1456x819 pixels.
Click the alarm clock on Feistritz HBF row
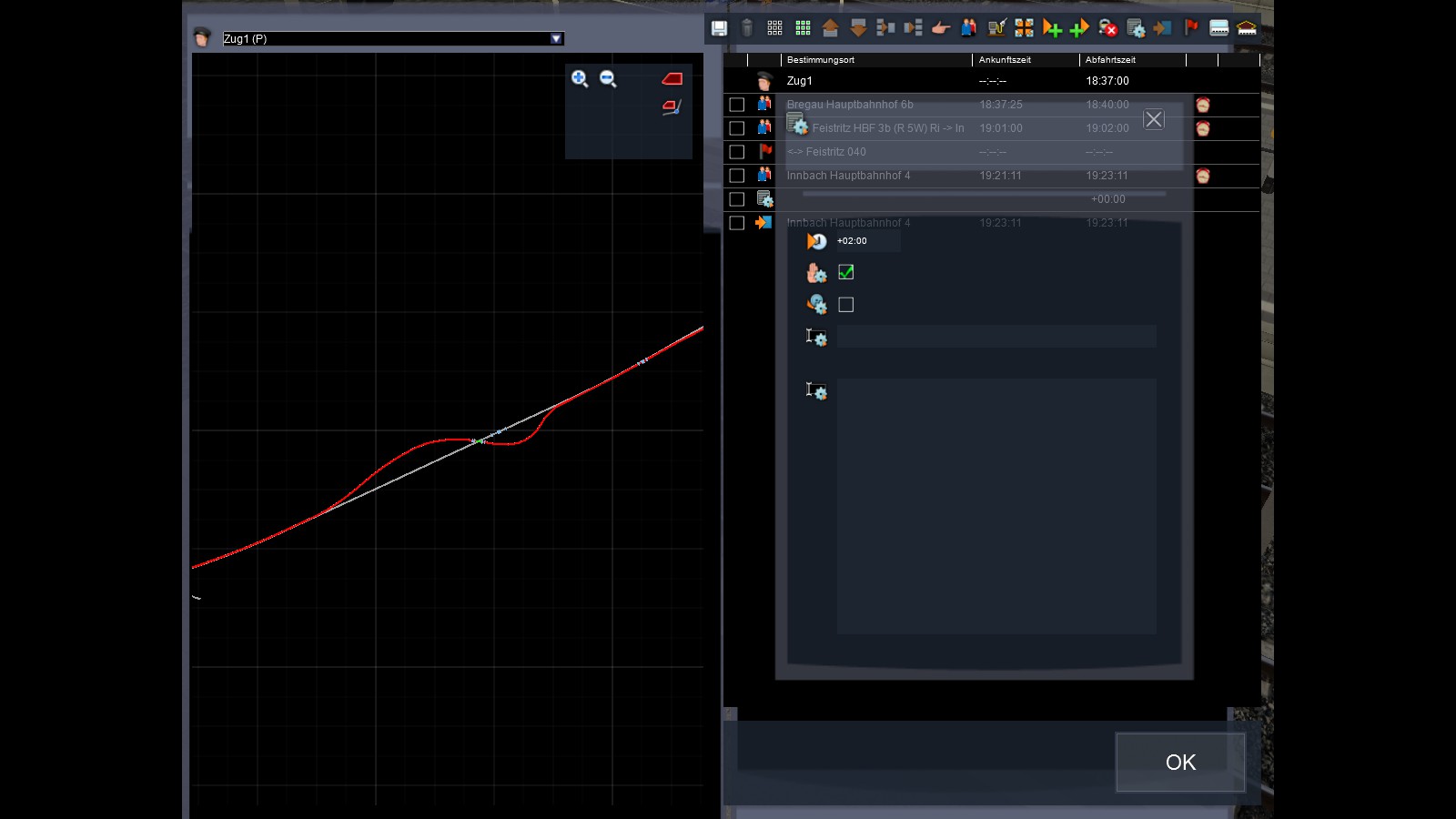click(x=1203, y=128)
